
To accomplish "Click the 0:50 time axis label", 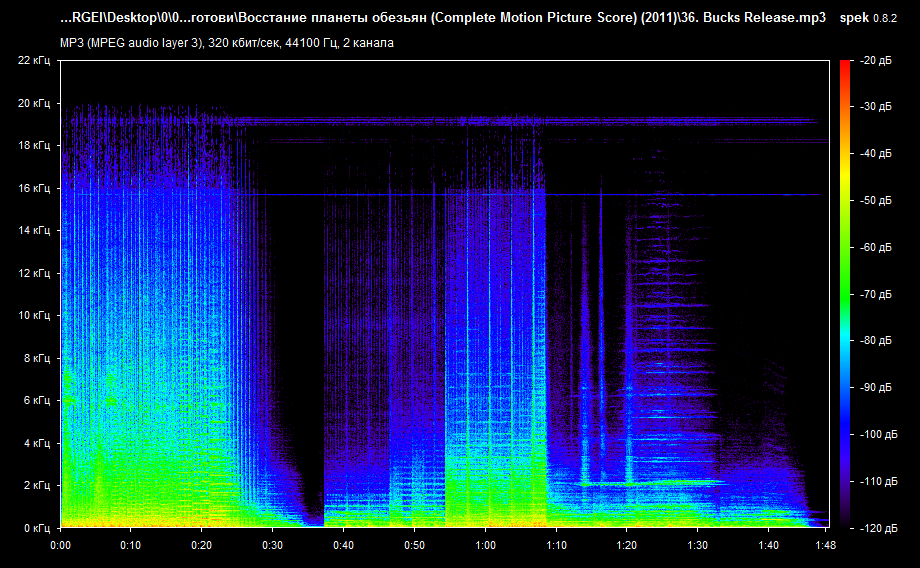I will tap(414, 545).
